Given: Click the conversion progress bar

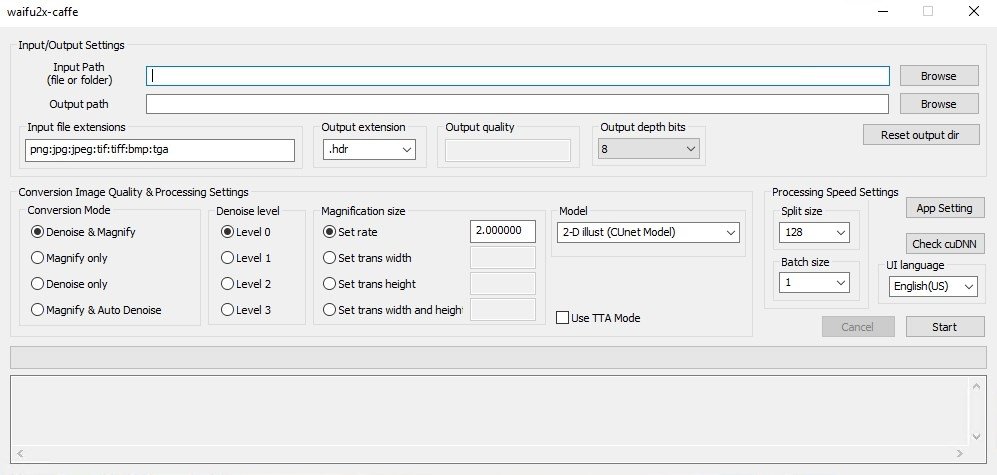Looking at the screenshot, I should tap(498, 357).
